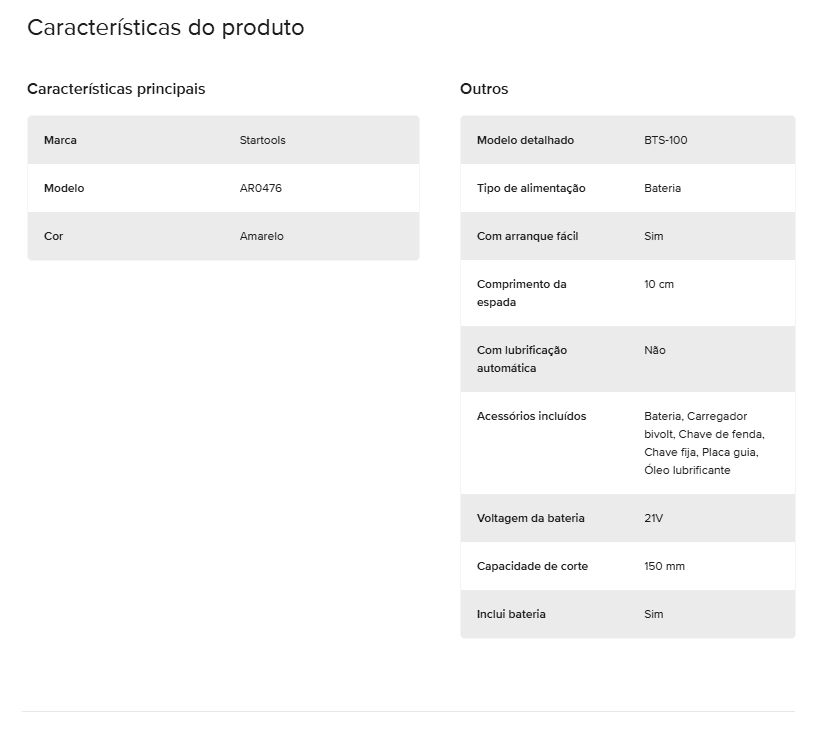
Task: Select the 'Acessórios incluídos' label
Action: coord(531,416)
